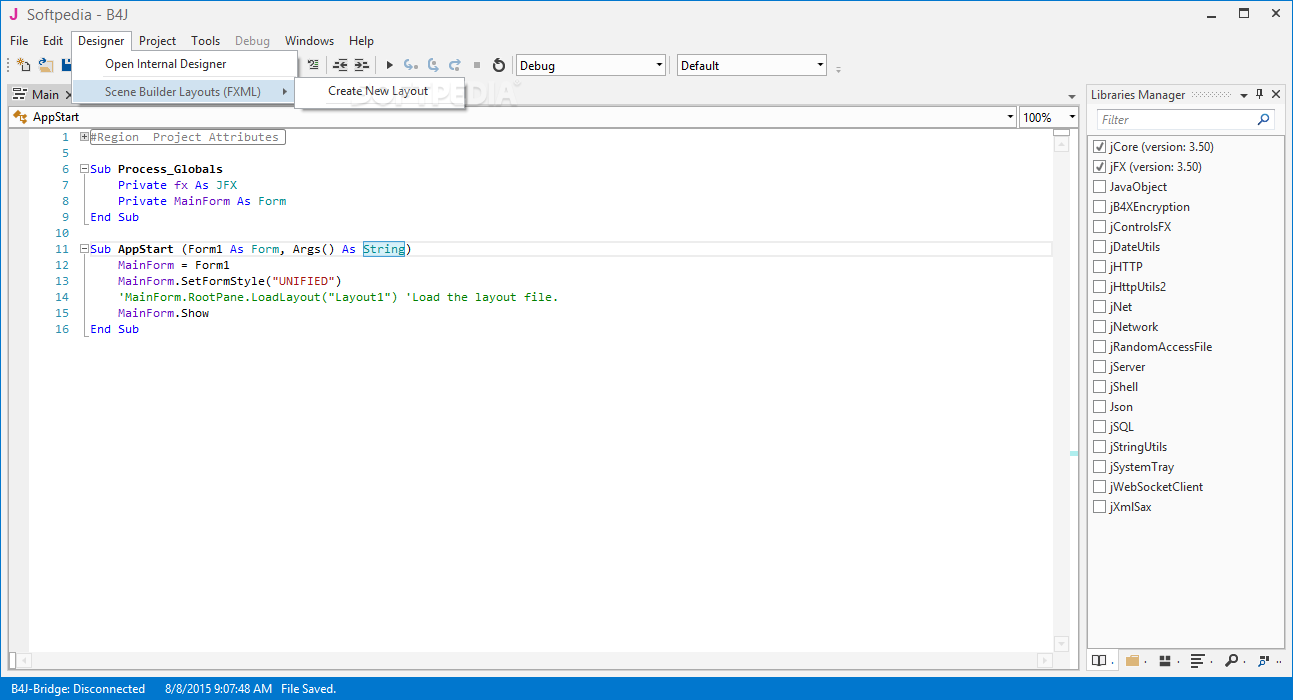Enable the jB4XEncryption library
The height and width of the screenshot is (700, 1293).
pyautogui.click(x=1100, y=207)
